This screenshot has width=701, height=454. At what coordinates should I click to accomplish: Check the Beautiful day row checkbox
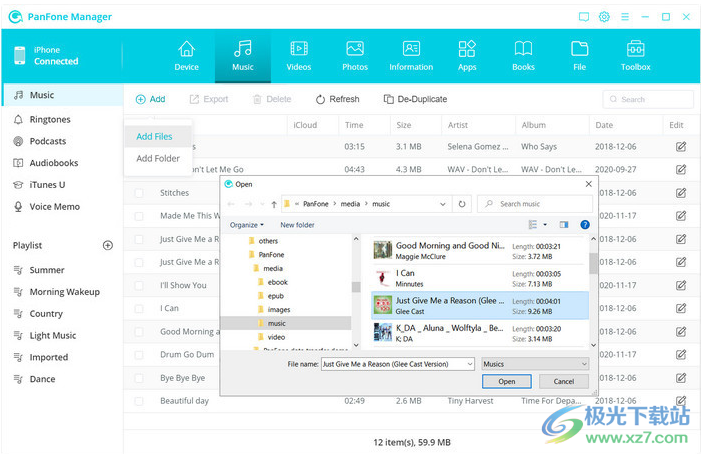(139, 401)
